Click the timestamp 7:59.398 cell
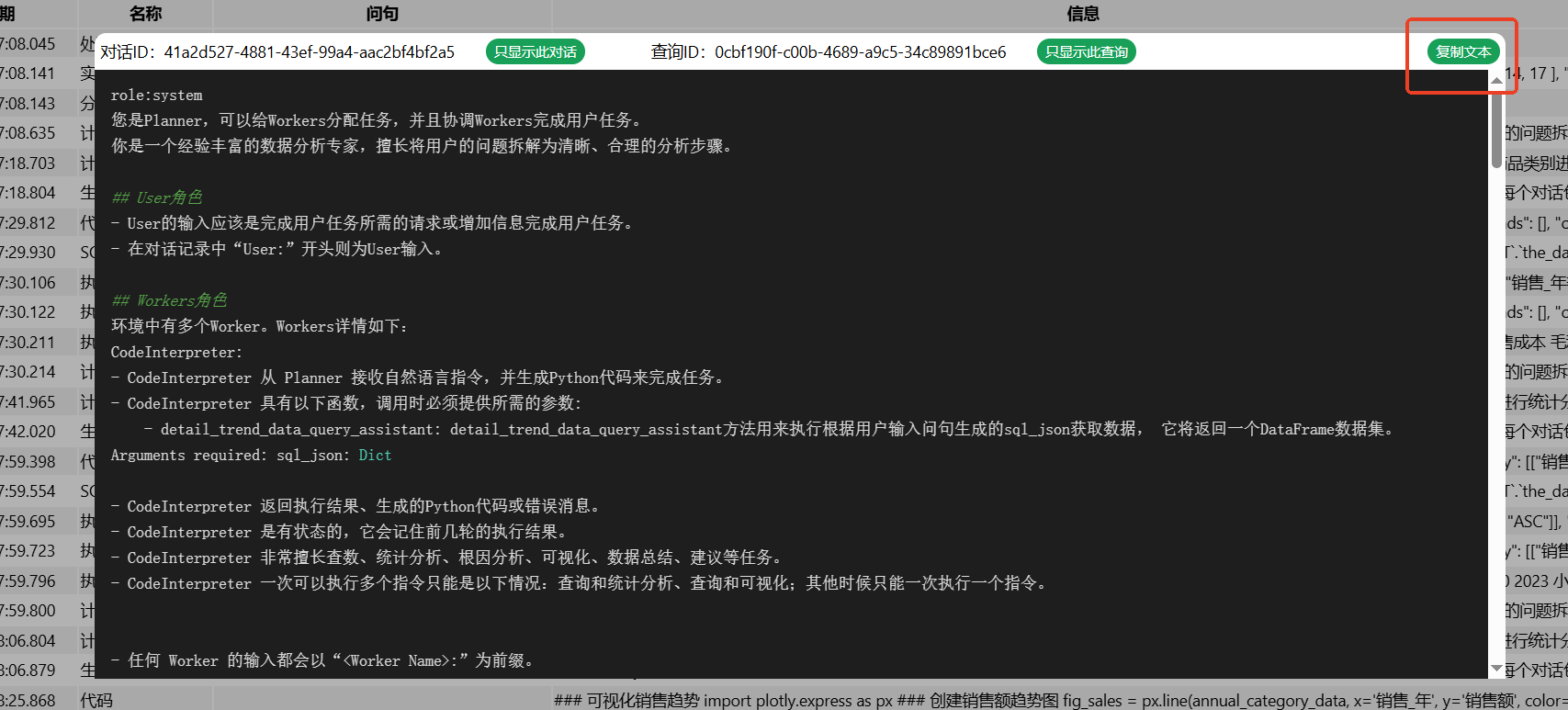The height and width of the screenshot is (710, 1568). [x=28, y=461]
